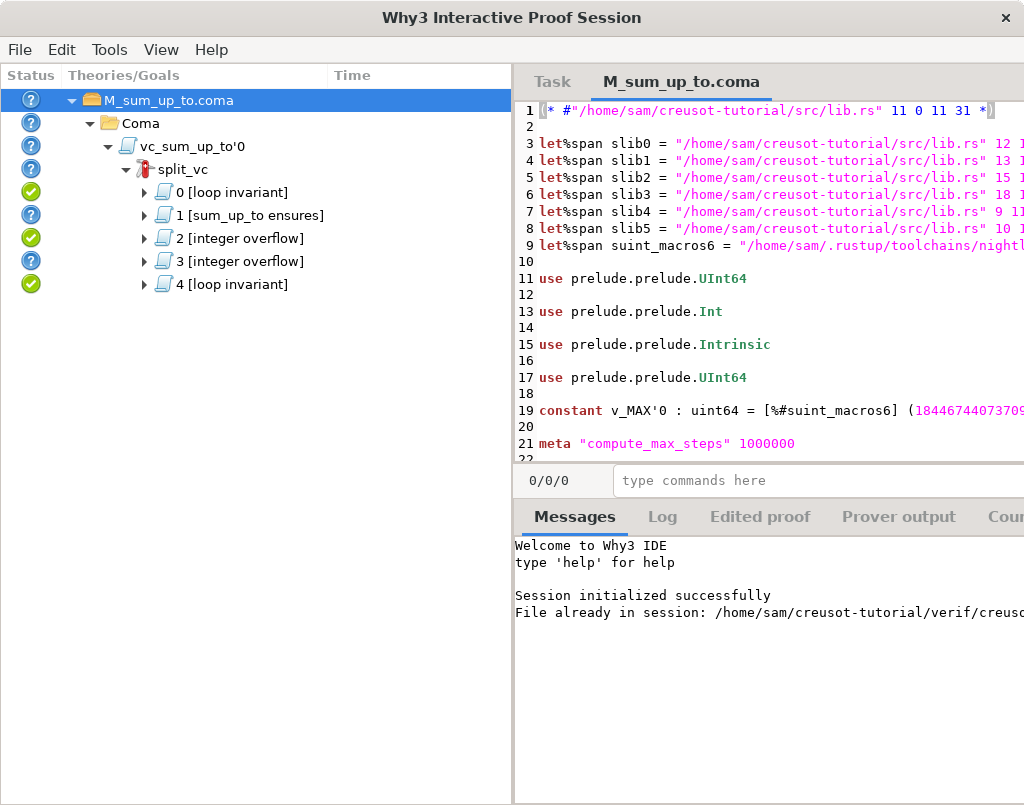The height and width of the screenshot is (805, 1024).
Task: Click the question-mark icon beside vc_sum_up_to'0
Action: (30, 145)
